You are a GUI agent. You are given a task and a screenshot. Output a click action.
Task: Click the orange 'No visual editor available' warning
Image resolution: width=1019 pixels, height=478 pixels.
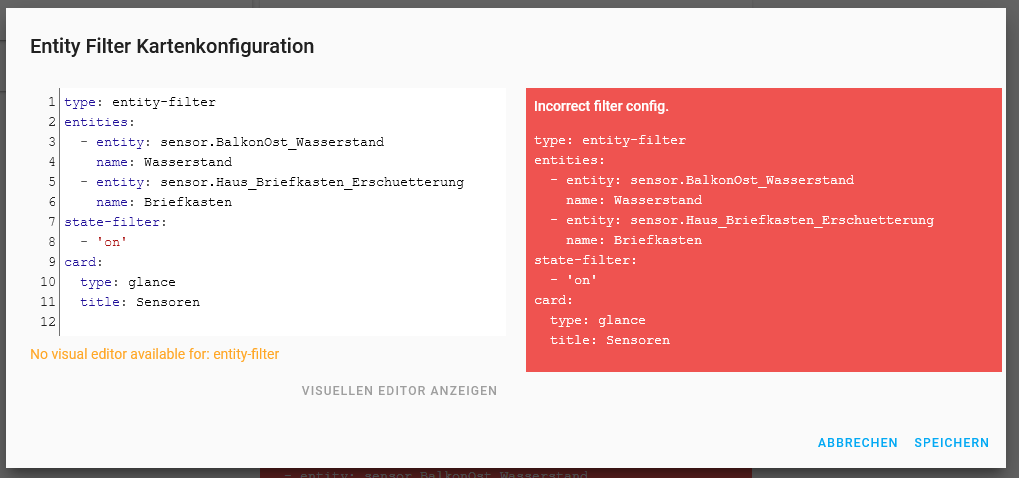point(155,354)
